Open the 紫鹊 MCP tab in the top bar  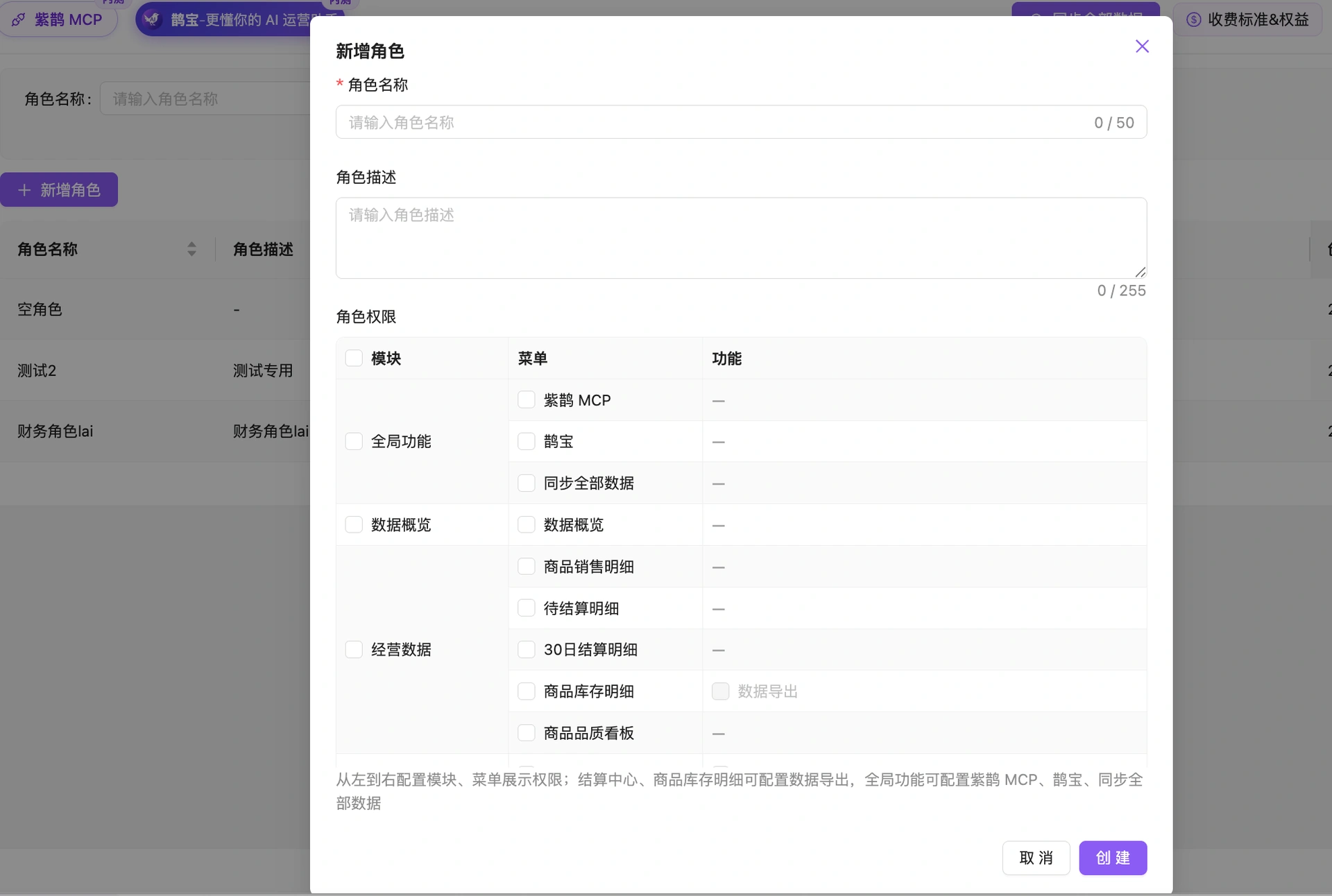58,19
